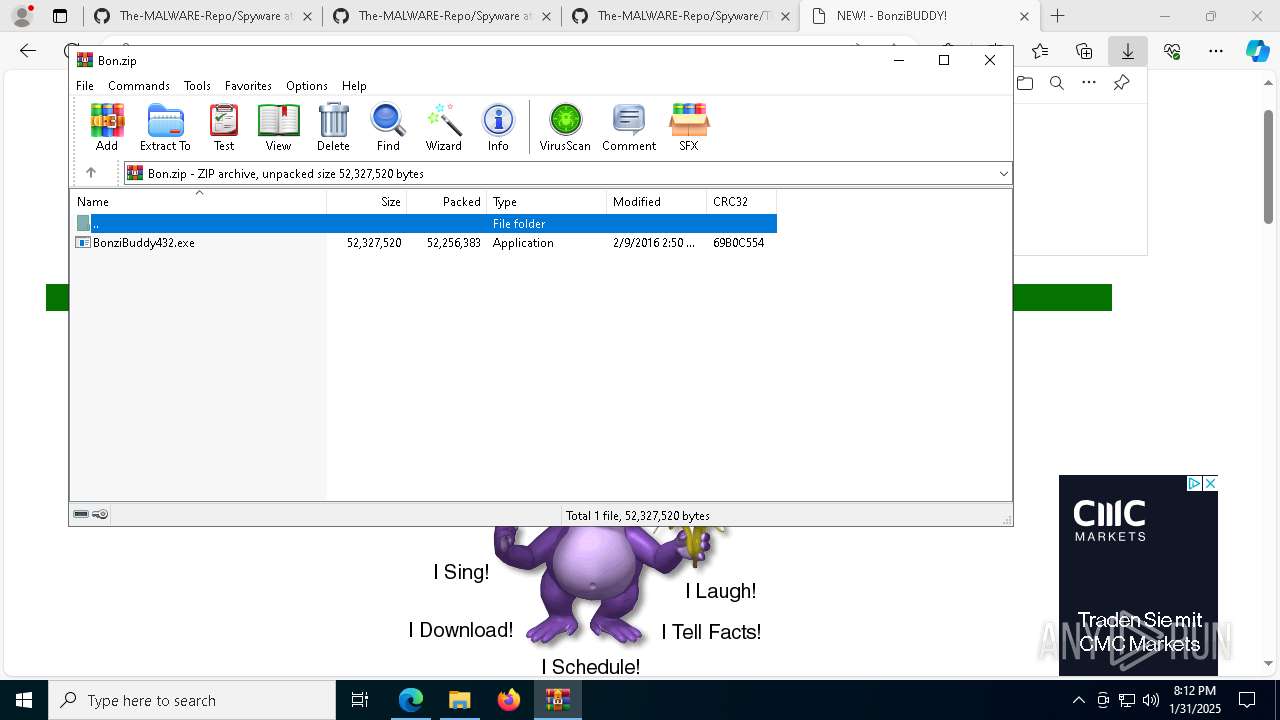Open the notification center icon

click(1247, 700)
